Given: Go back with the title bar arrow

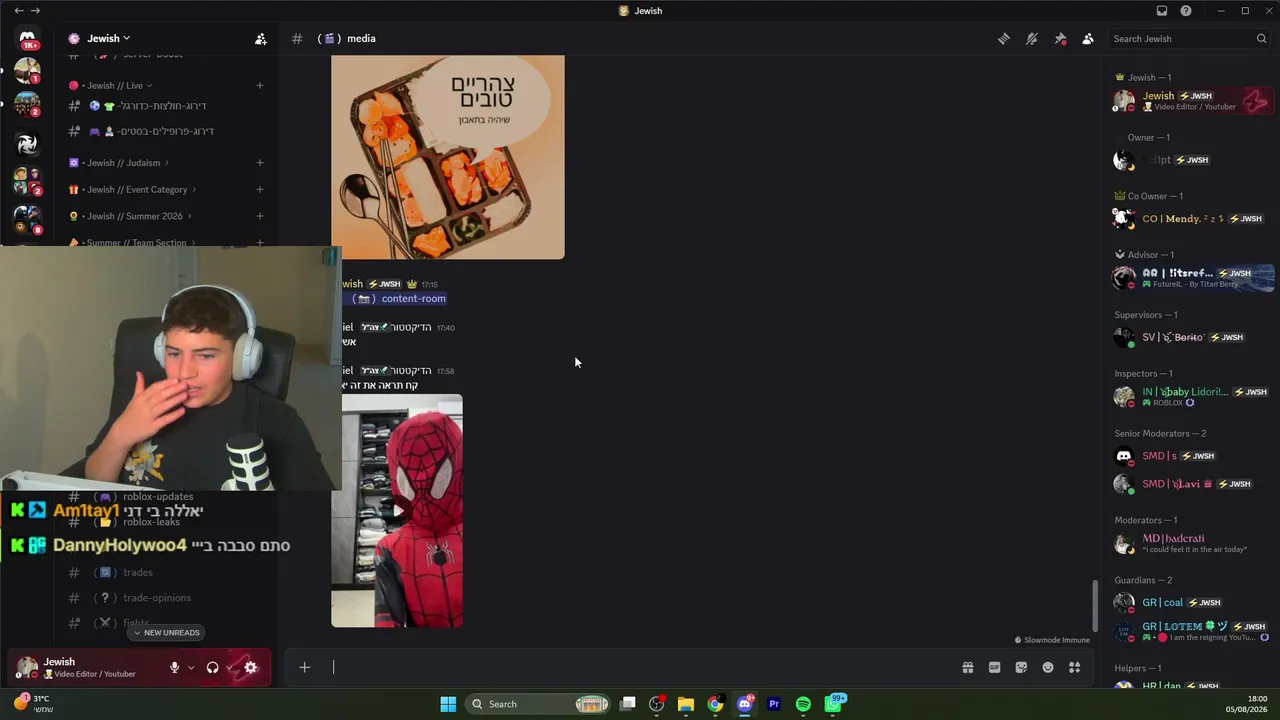Looking at the screenshot, I should pyautogui.click(x=18, y=11).
